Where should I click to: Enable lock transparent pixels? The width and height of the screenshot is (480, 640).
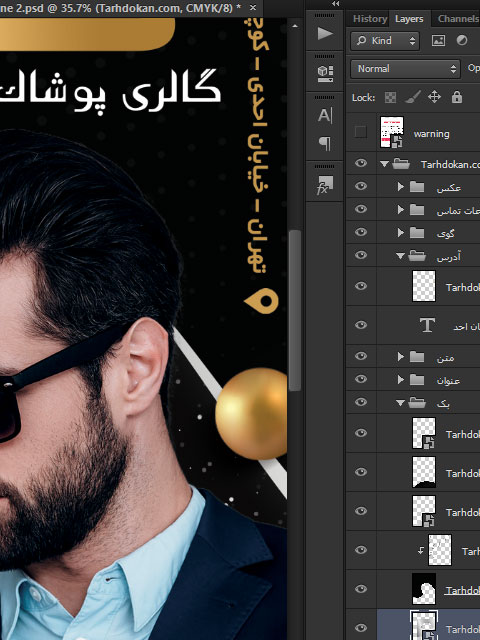point(390,98)
